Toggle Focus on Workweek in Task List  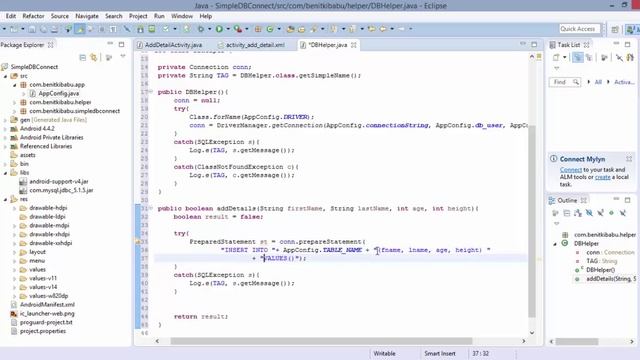point(604,58)
